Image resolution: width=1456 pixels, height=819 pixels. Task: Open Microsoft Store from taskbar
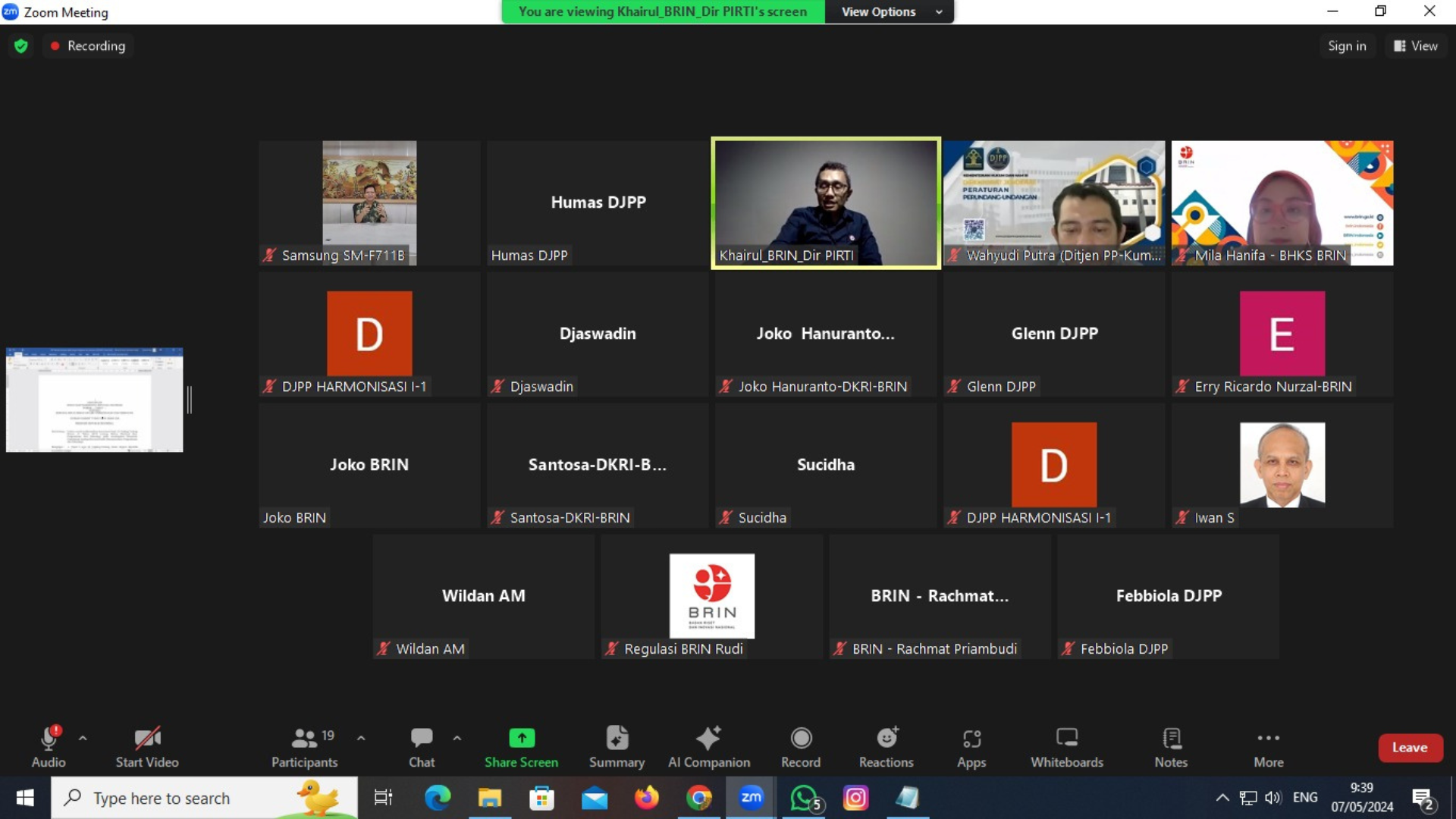(542, 798)
